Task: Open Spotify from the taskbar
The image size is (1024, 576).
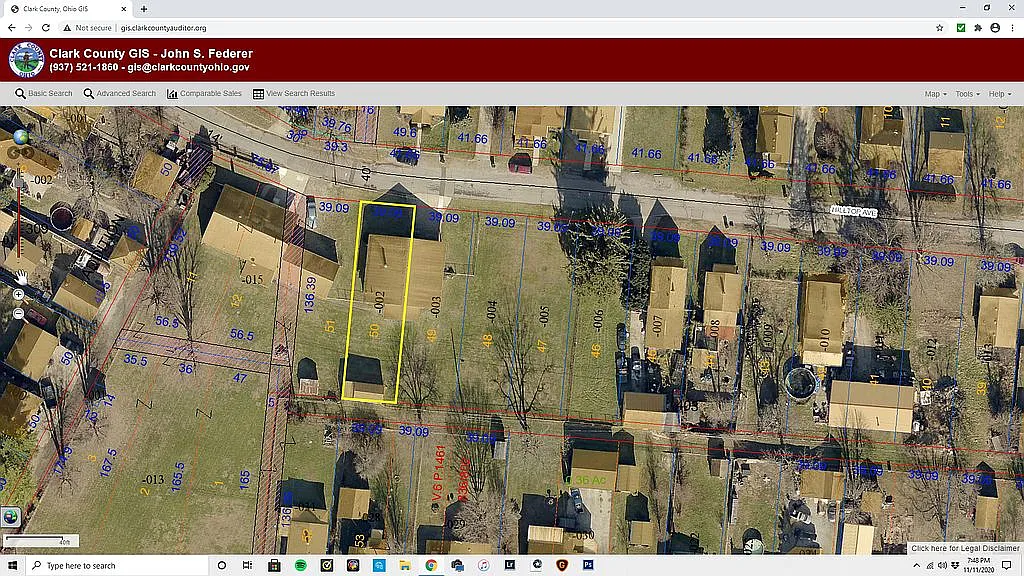Action: (x=301, y=565)
